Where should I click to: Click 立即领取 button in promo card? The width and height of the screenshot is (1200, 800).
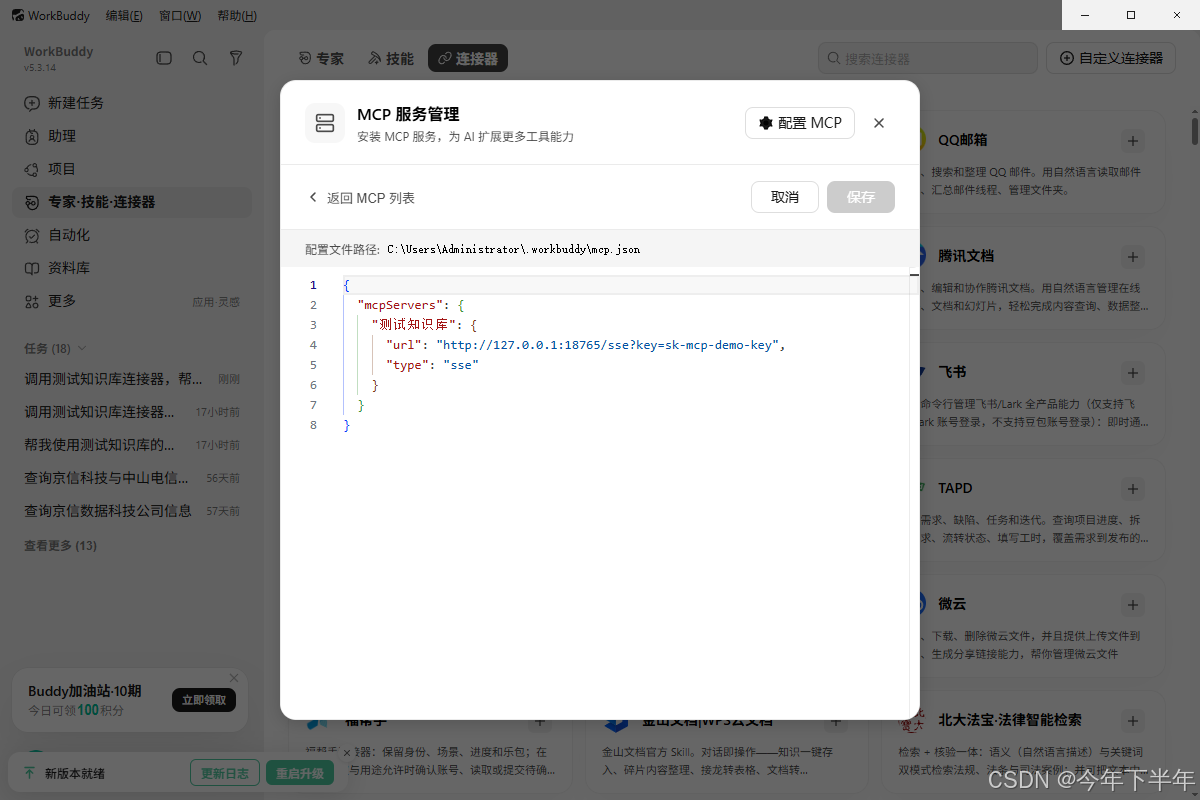(x=204, y=700)
